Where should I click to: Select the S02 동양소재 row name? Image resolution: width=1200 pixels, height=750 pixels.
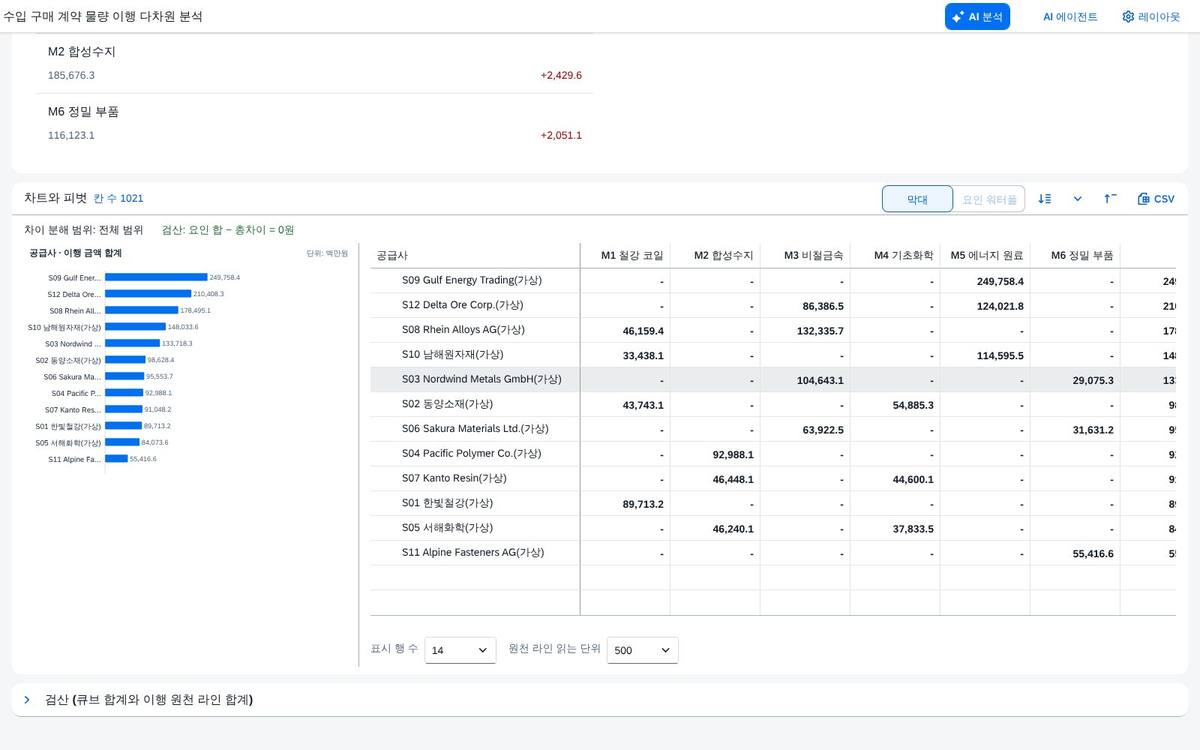pos(447,404)
